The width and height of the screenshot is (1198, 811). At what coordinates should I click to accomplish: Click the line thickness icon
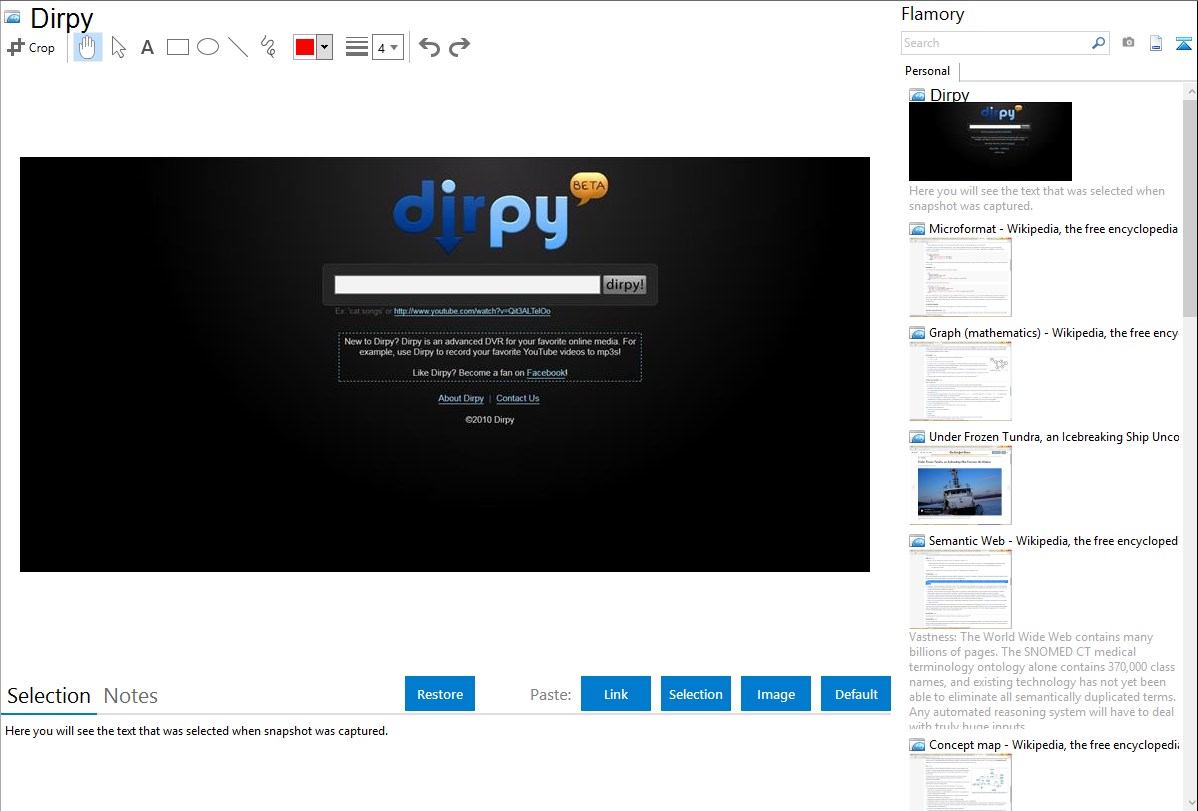pyautogui.click(x=357, y=47)
